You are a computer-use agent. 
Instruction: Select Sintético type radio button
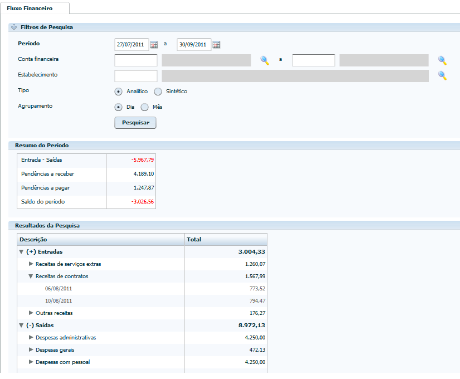click(x=158, y=91)
